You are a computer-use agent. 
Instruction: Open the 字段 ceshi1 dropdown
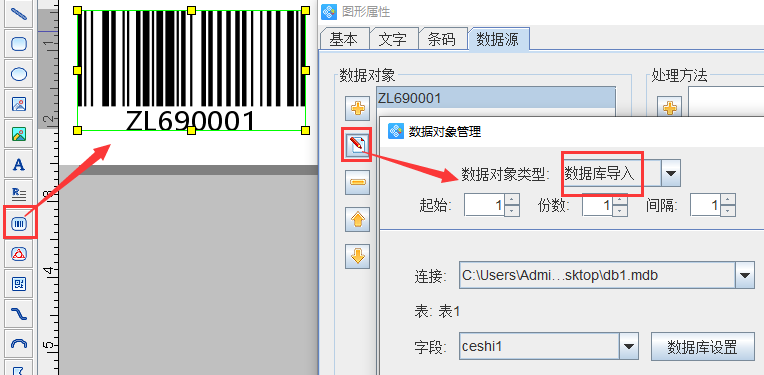point(629,346)
